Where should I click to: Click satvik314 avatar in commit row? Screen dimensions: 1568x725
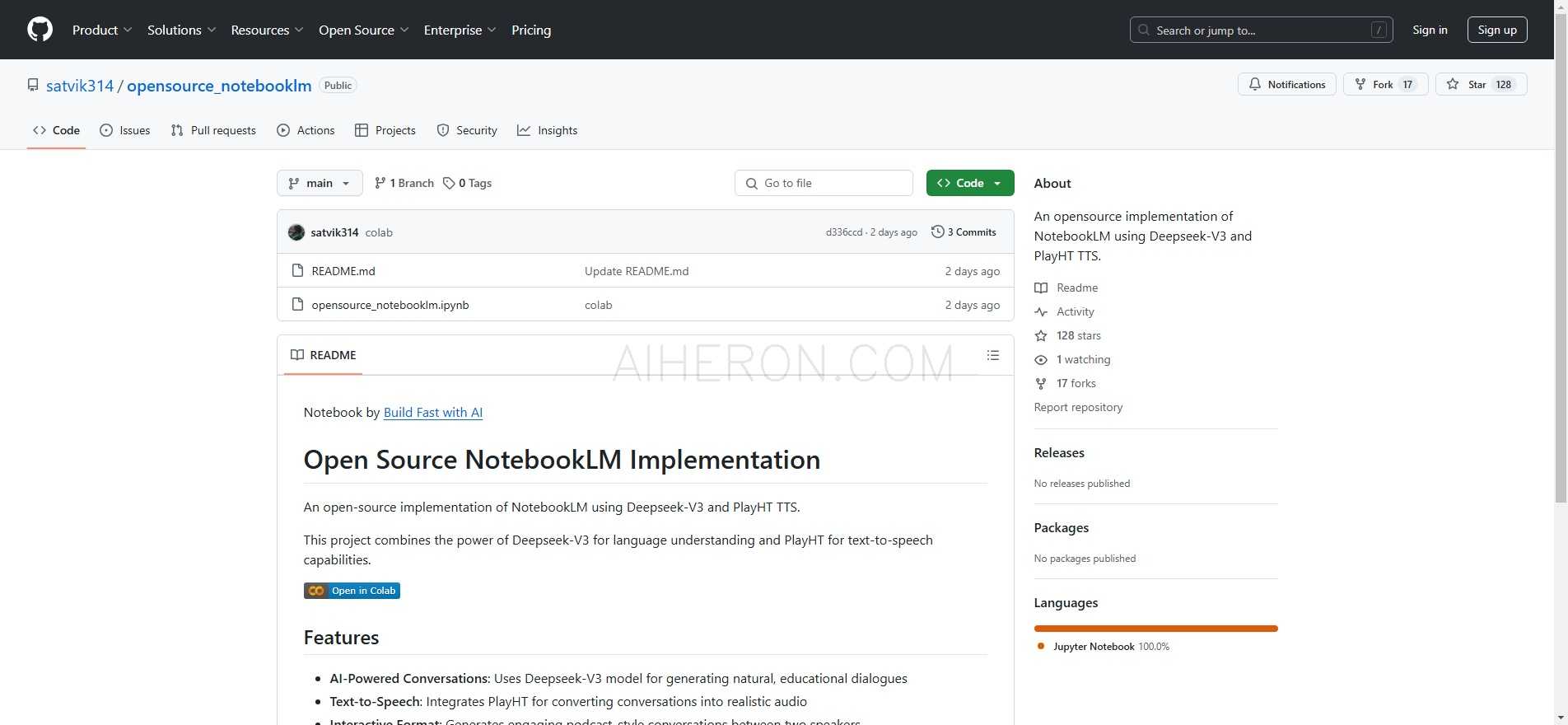(296, 232)
